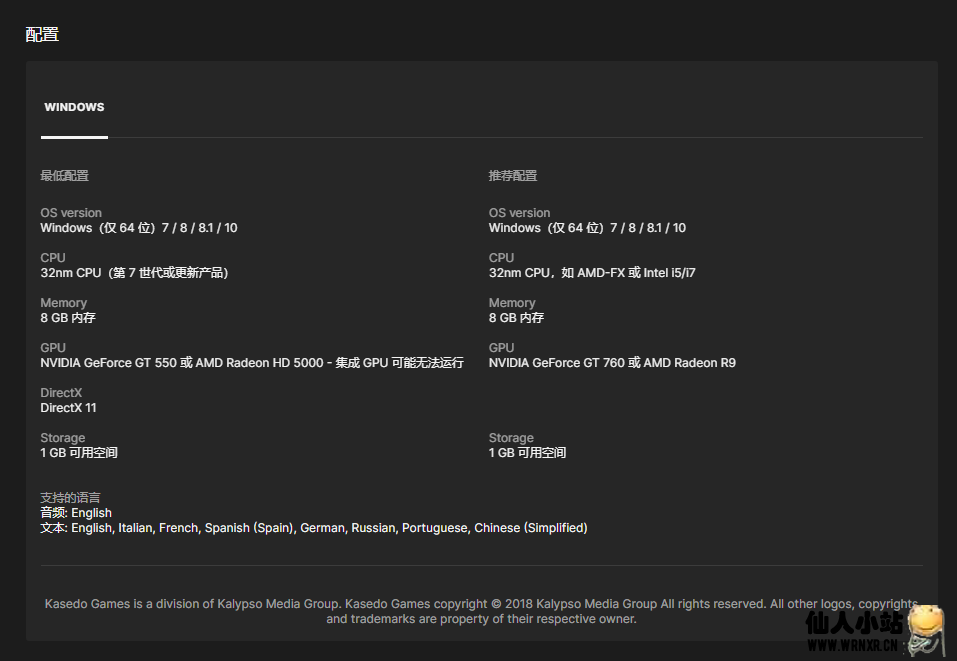Click the 仙人小站 watermark logo text

[854, 624]
